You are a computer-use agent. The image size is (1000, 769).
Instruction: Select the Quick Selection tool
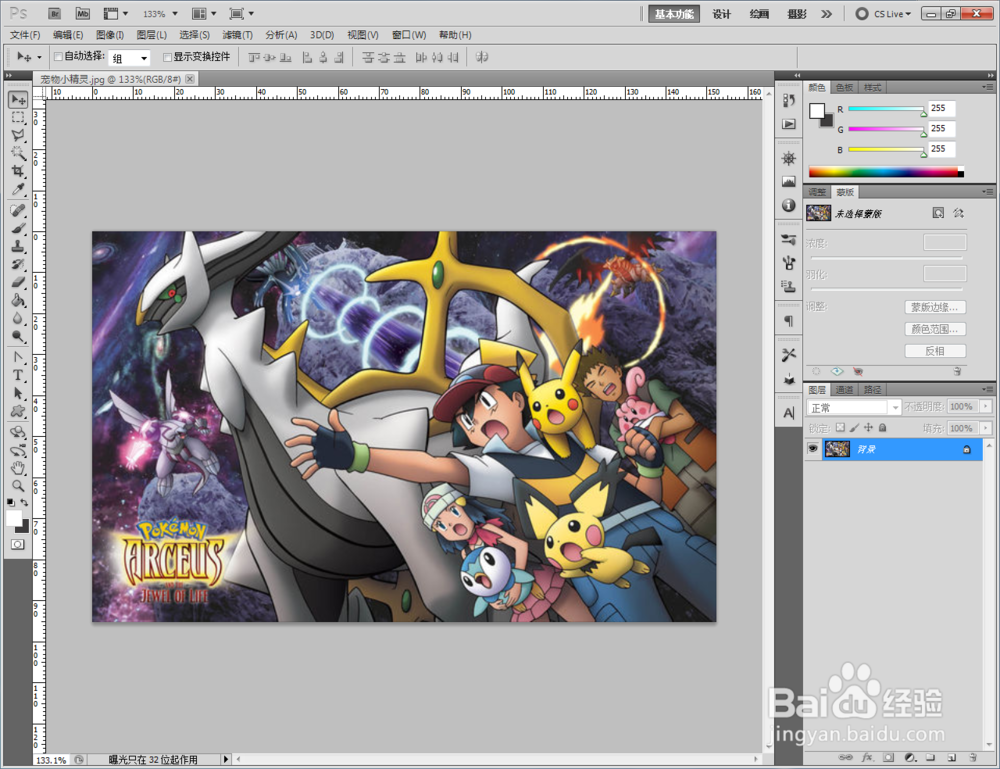coord(18,153)
